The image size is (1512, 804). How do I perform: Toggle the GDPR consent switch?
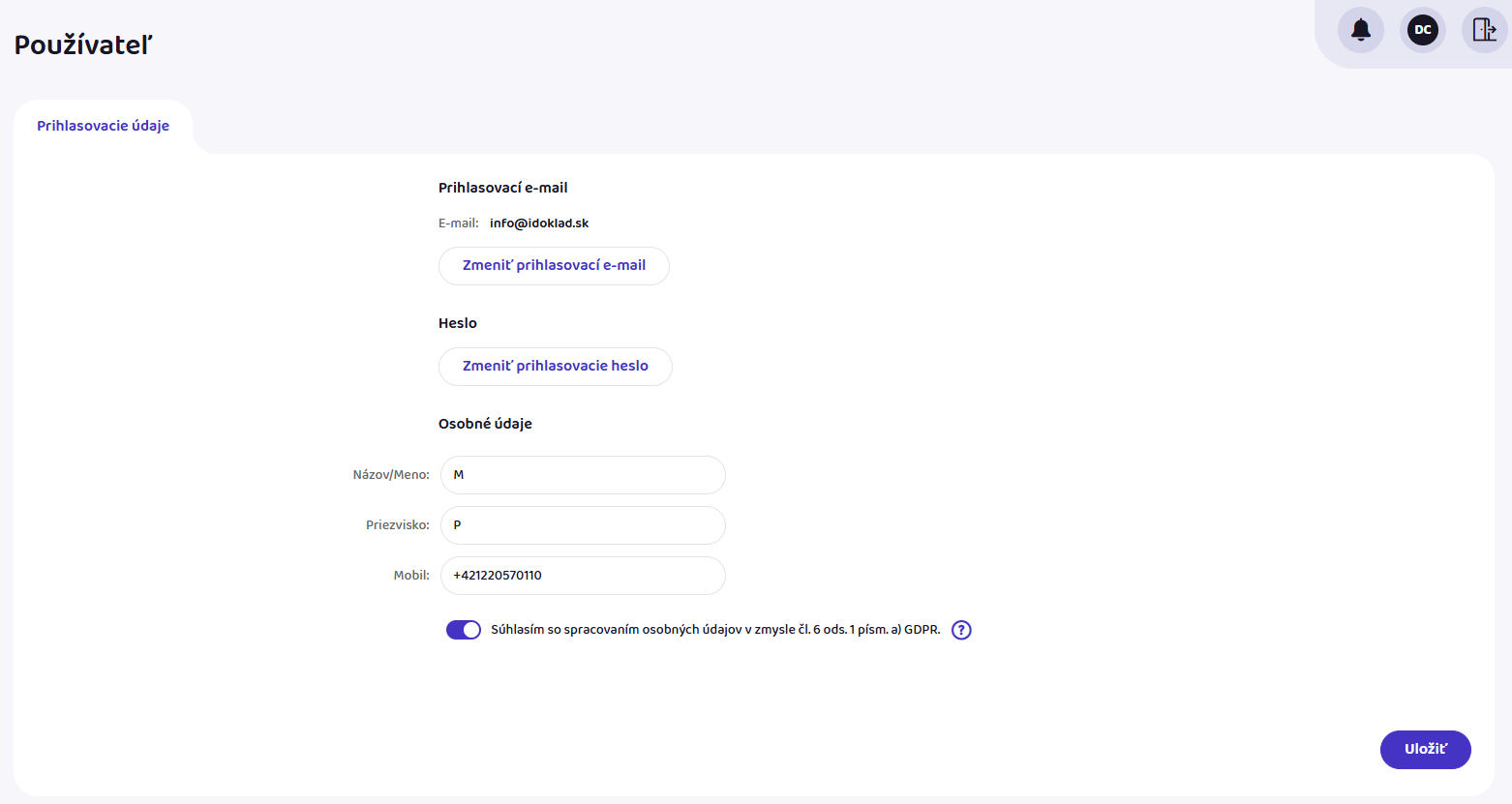[464, 630]
